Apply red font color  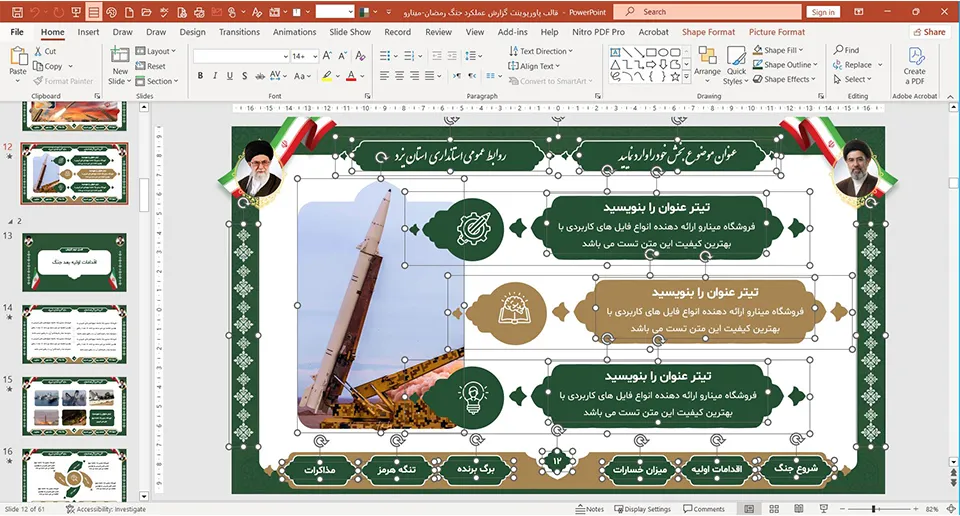351,76
